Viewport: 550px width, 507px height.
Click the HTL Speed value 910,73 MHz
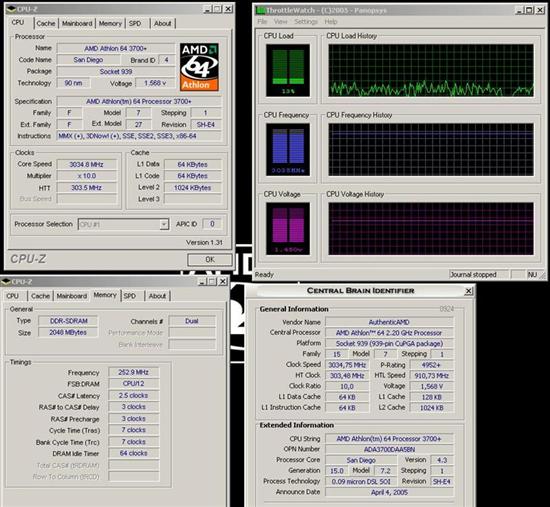click(x=431, y=376)
